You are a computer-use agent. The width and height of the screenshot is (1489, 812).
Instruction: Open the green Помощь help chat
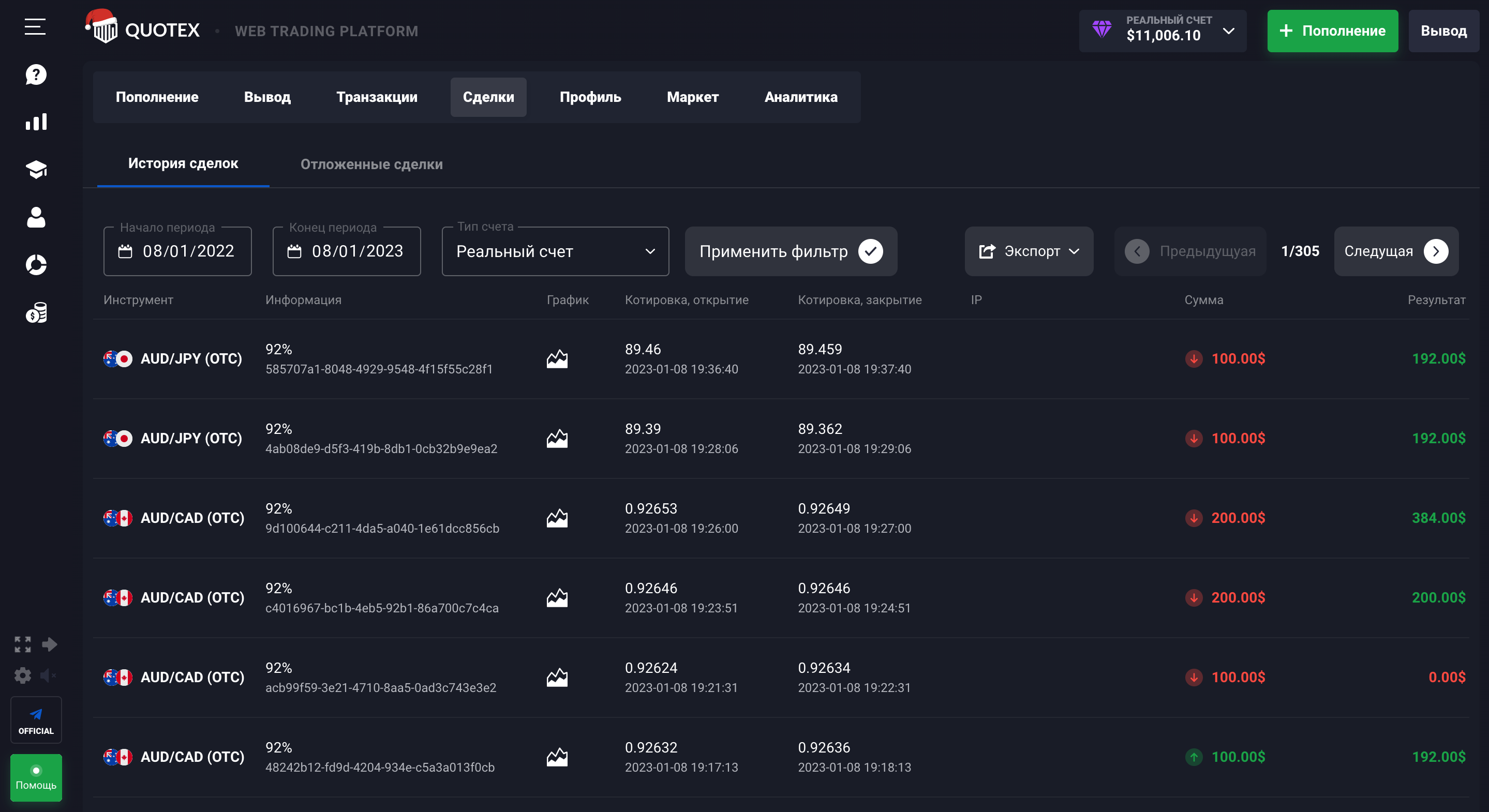point(36,777)
